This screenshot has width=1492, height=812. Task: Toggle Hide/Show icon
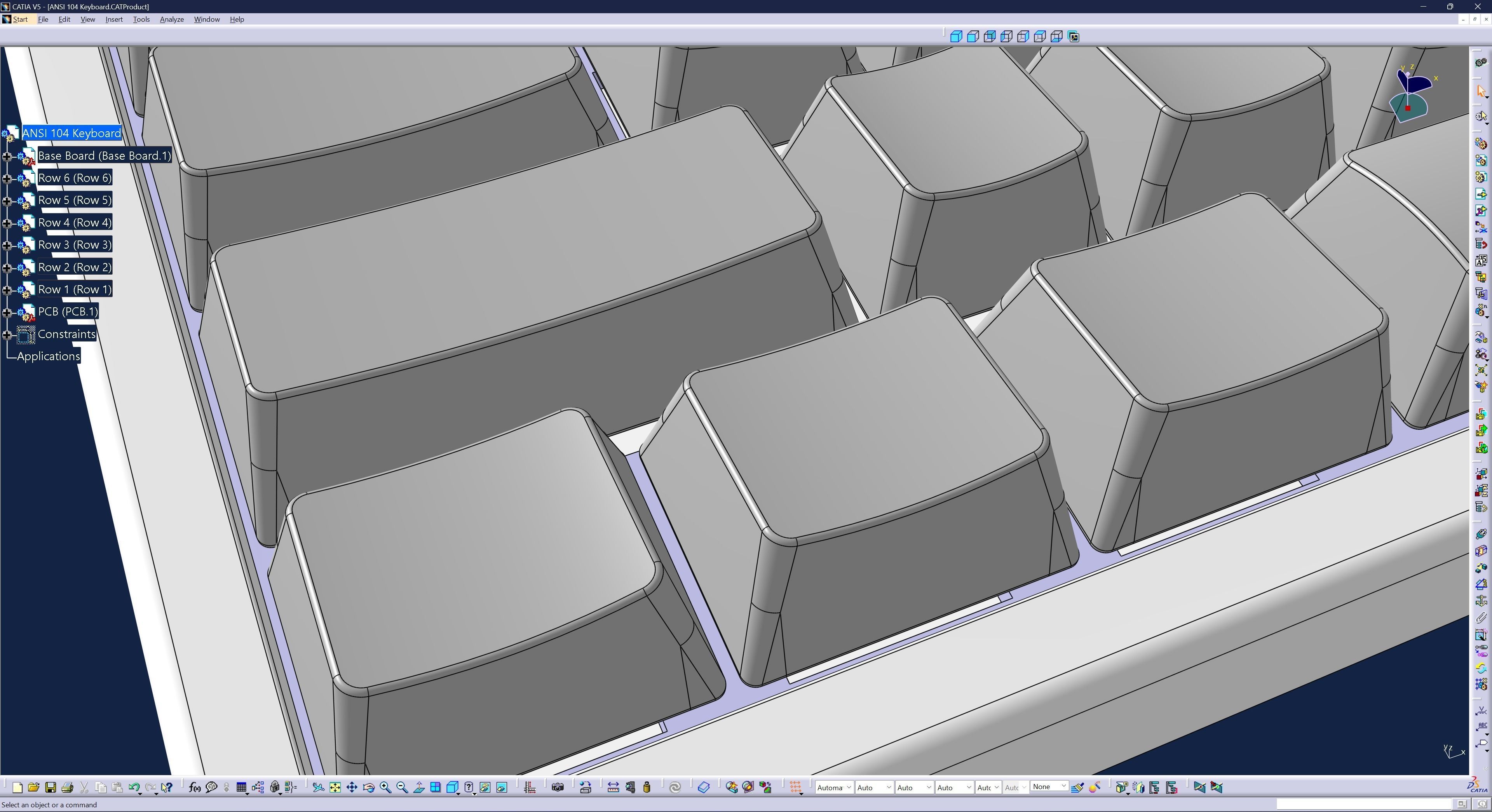tap(485, 788)
